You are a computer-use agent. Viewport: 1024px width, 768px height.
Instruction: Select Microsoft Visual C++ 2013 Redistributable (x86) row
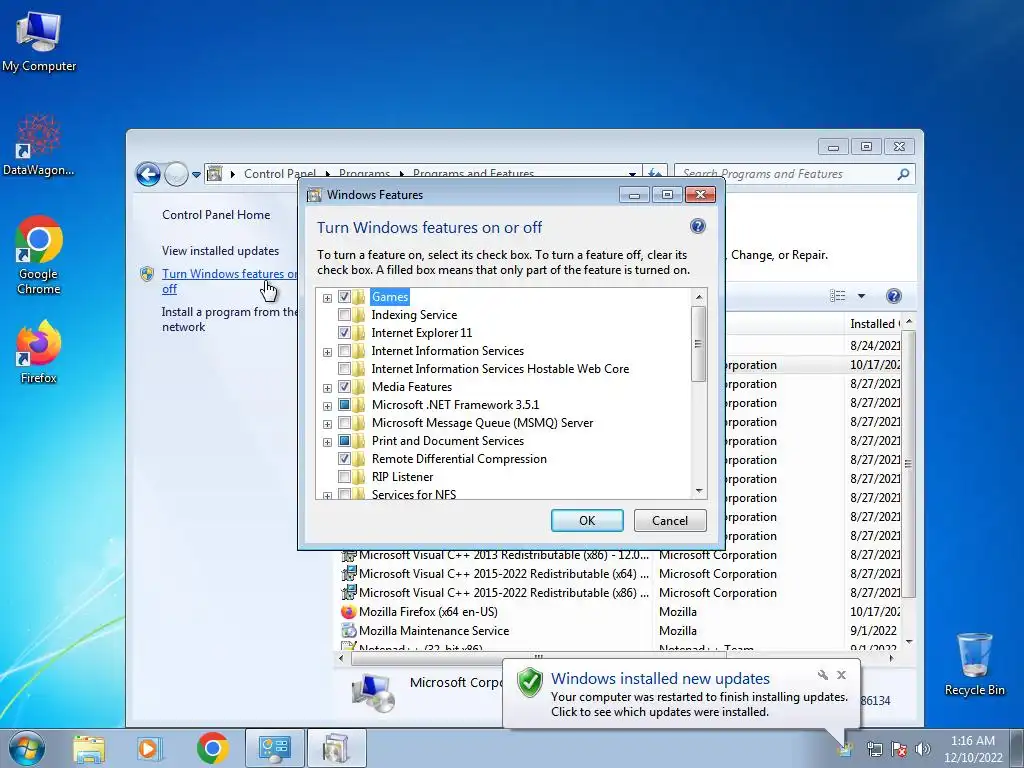tap(494, 555)
